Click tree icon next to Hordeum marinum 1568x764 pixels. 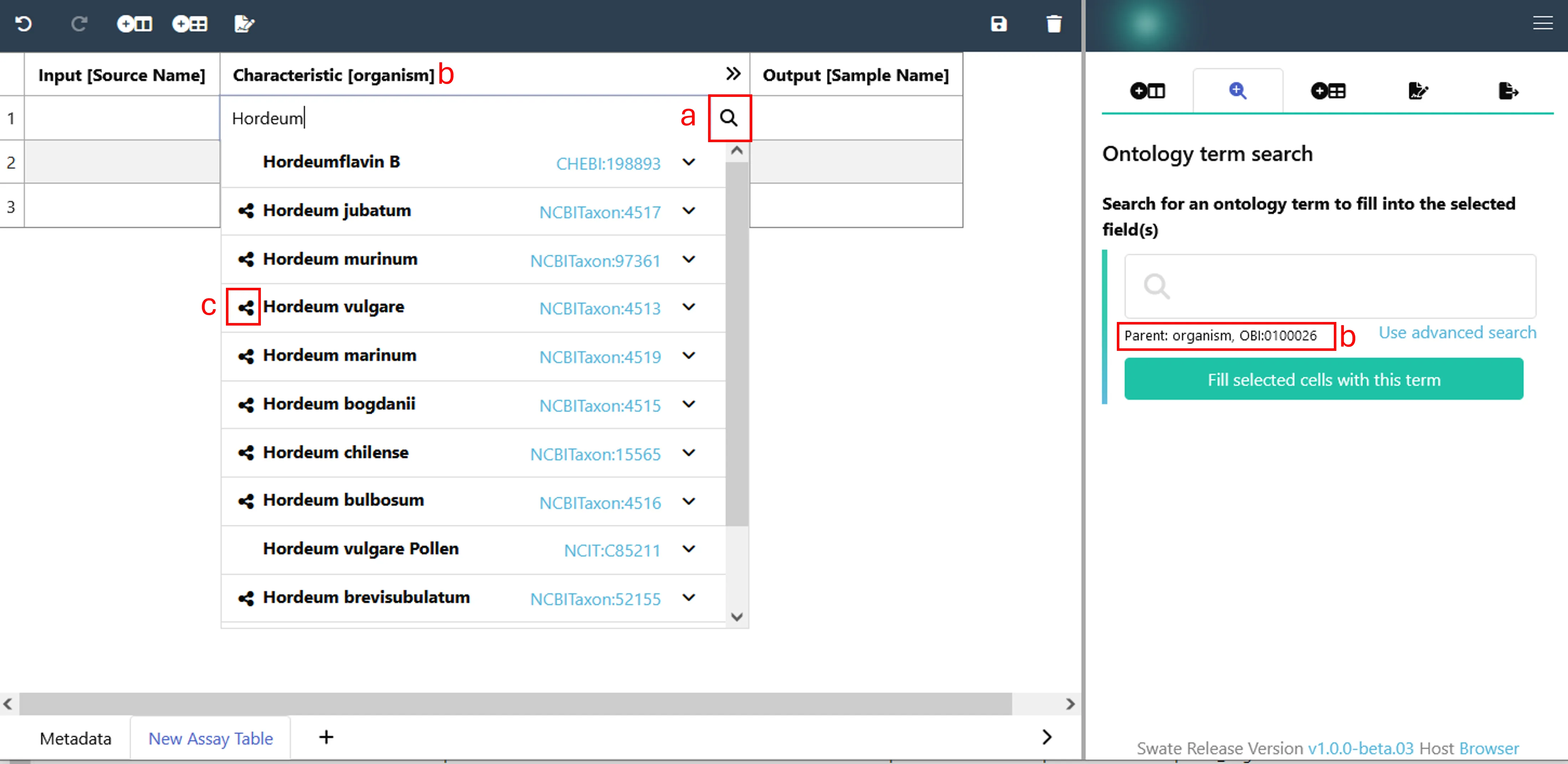click(x=246, y=356)
